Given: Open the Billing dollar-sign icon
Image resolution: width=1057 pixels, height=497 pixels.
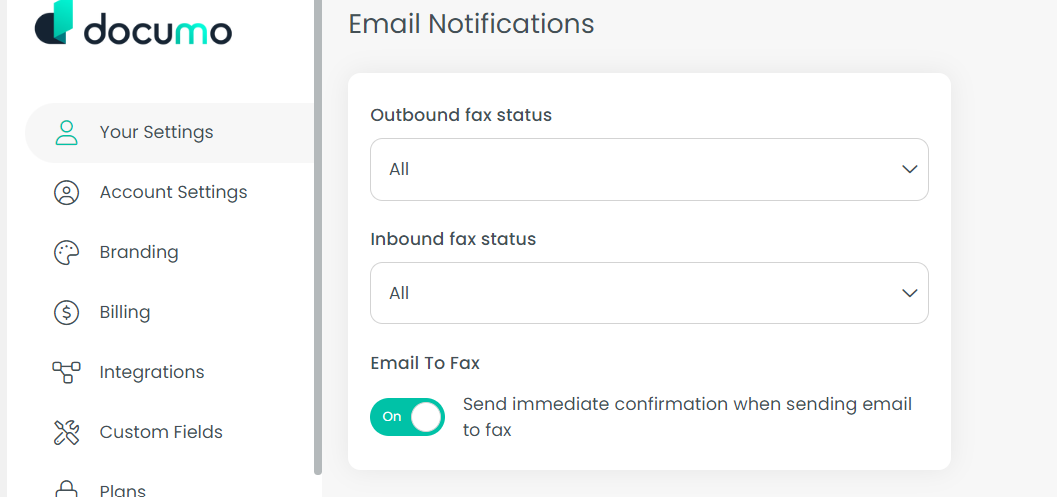Looking at the screenshot, I should point(67,313).
